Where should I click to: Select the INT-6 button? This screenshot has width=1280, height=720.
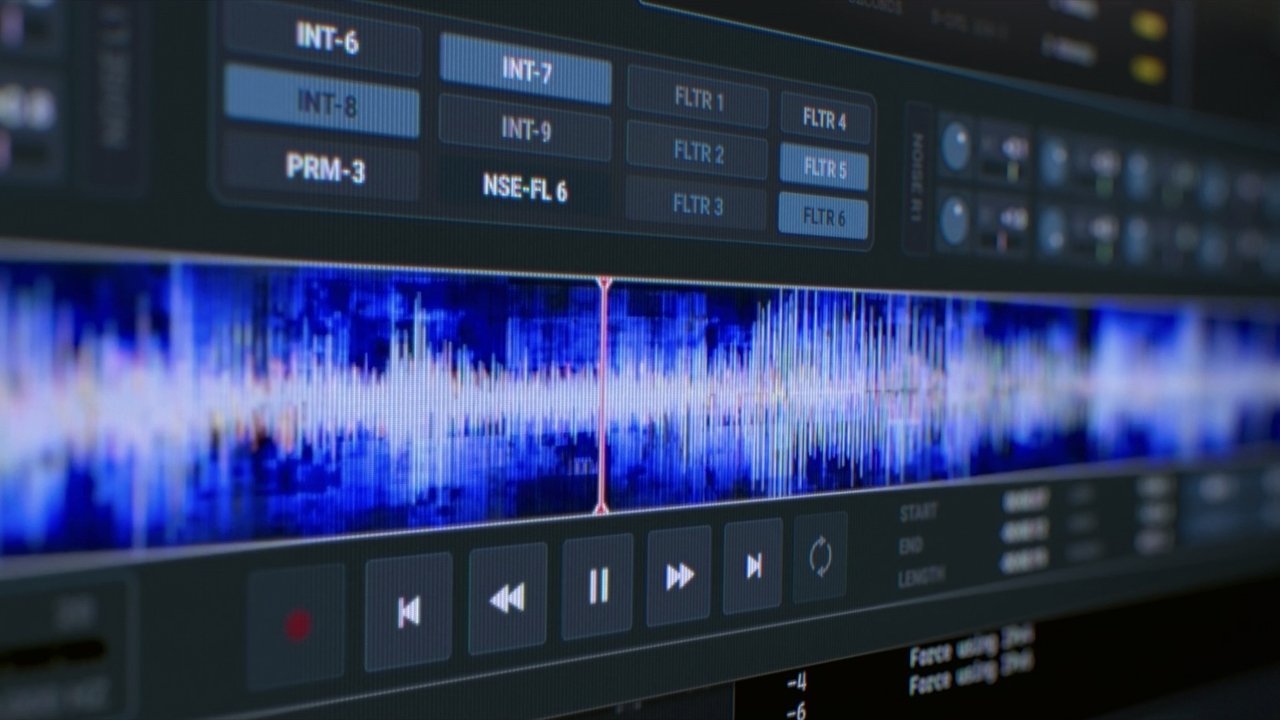pos(325,40)
